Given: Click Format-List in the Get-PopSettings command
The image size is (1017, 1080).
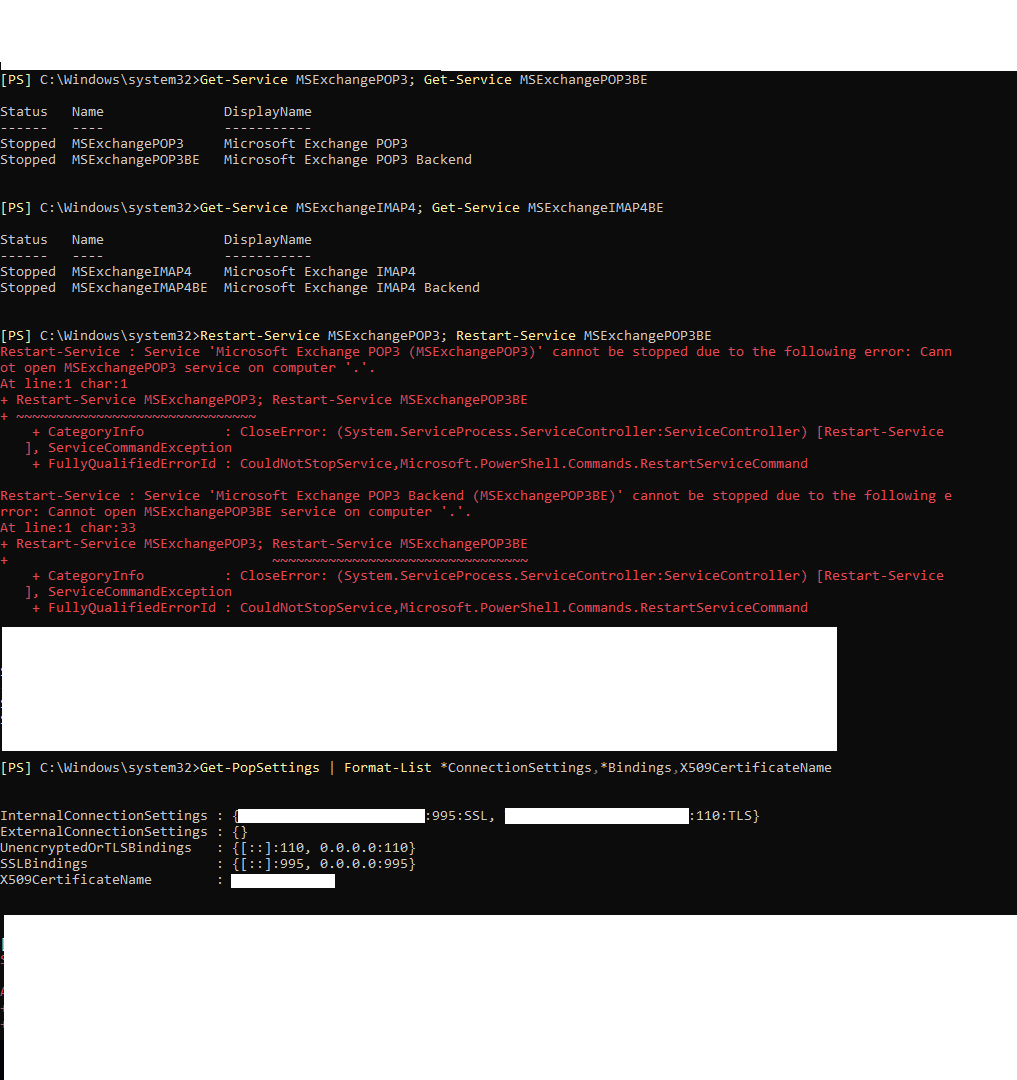Looking at the screenshot, I should click(388, 768).
